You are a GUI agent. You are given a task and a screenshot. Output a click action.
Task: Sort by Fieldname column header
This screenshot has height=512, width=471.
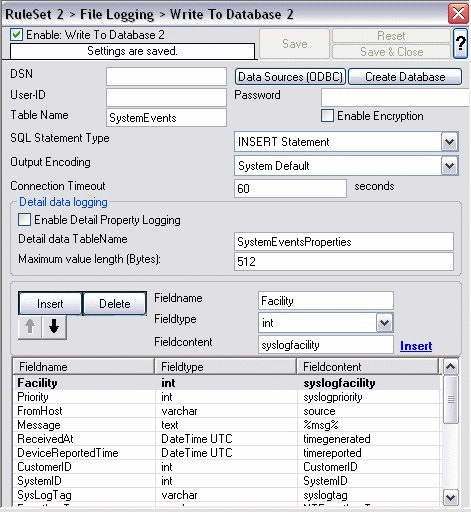[x=83, y=367]
